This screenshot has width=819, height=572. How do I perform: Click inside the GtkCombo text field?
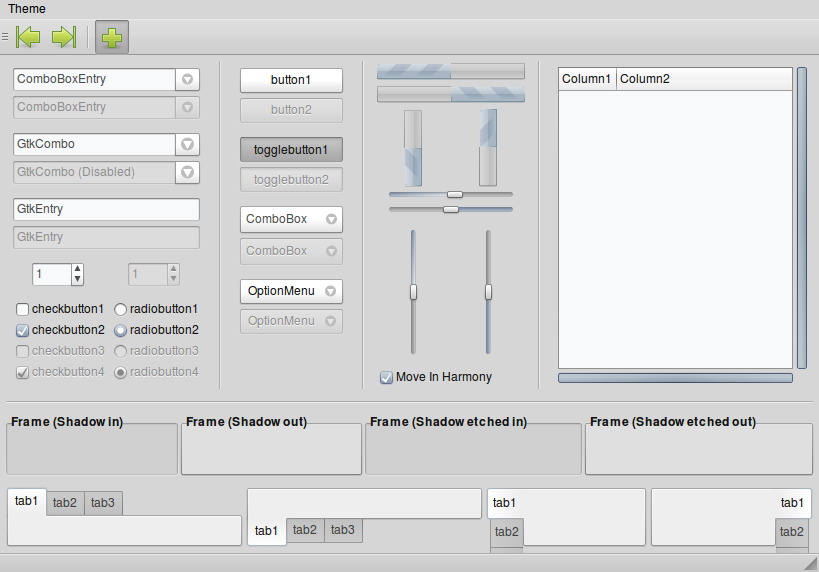point(94,144)
